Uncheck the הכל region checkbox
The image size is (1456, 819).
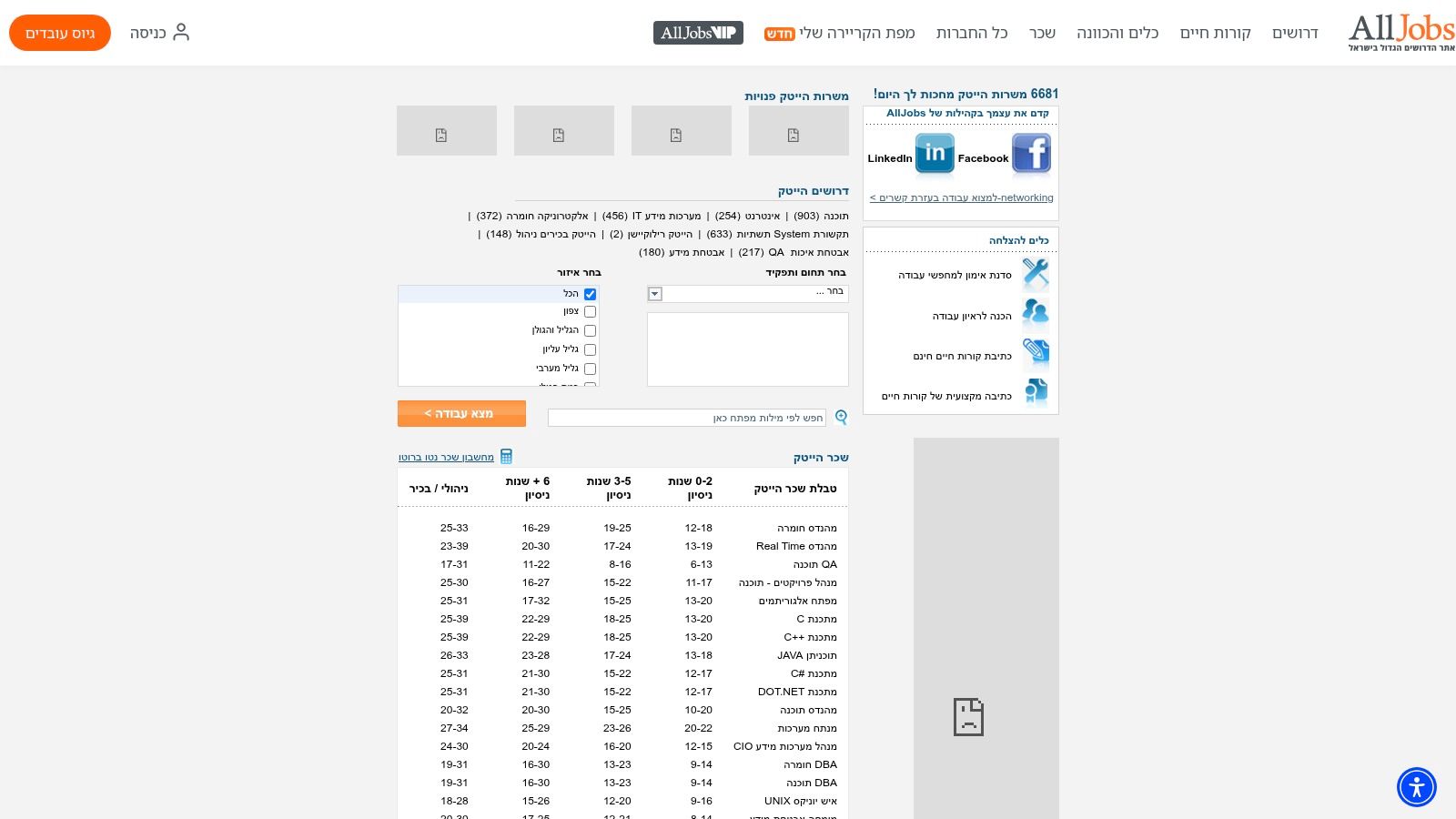coord(590,294)
